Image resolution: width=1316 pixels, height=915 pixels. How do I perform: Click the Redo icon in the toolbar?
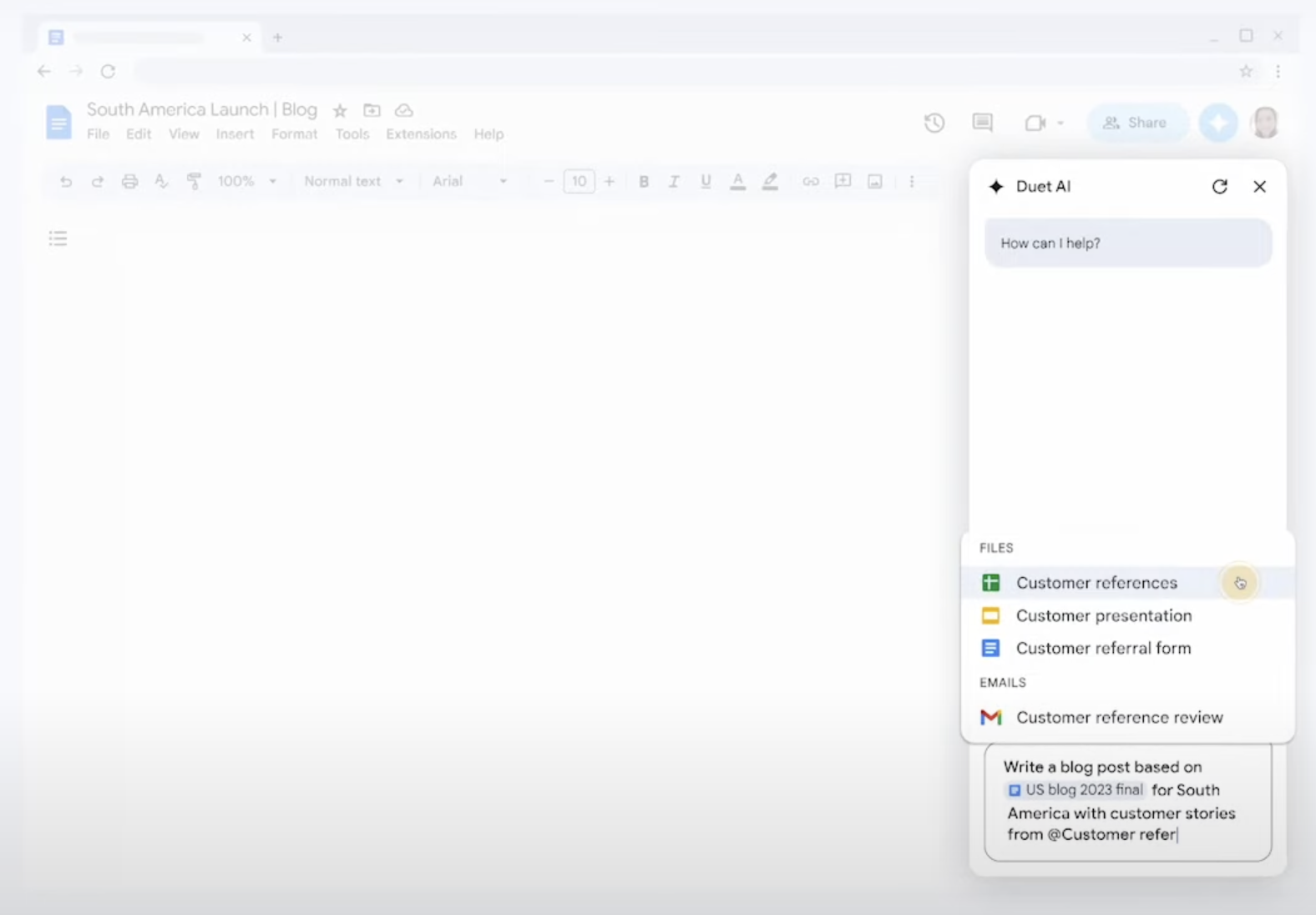point(97,181)
